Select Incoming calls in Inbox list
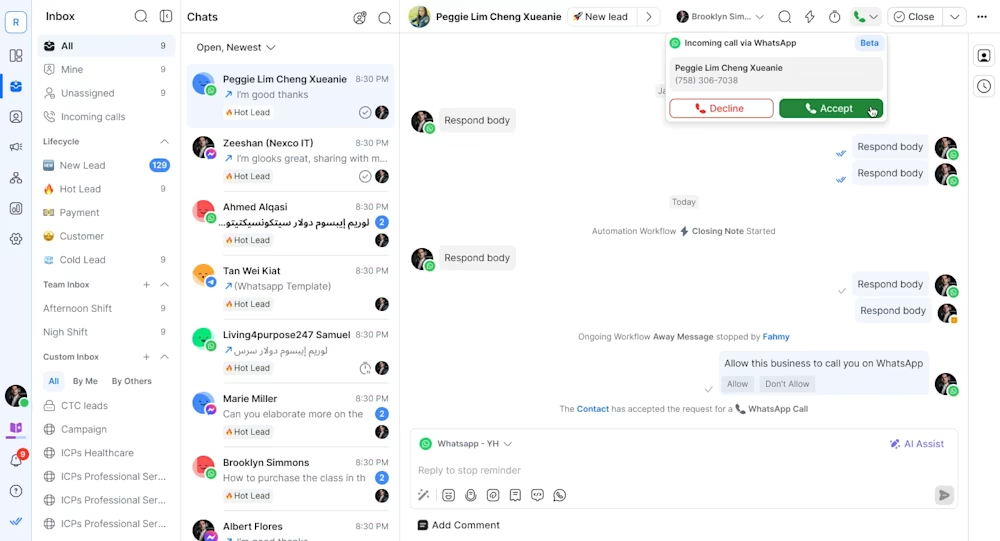The height and width of the screenshot is (541, 1000). pos(106,117)
